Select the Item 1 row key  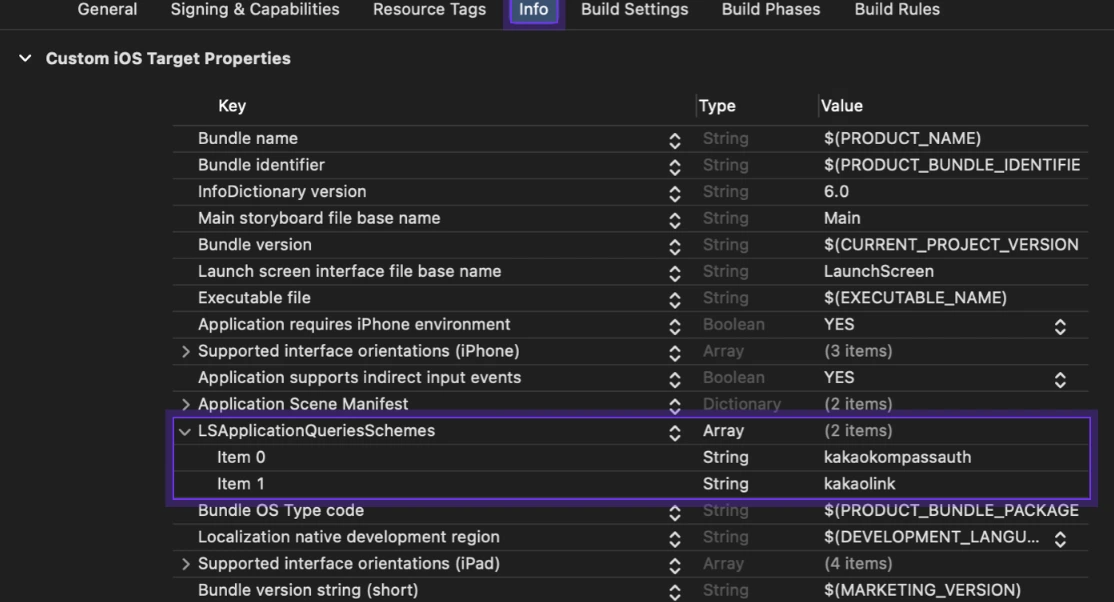click(240, 484)
